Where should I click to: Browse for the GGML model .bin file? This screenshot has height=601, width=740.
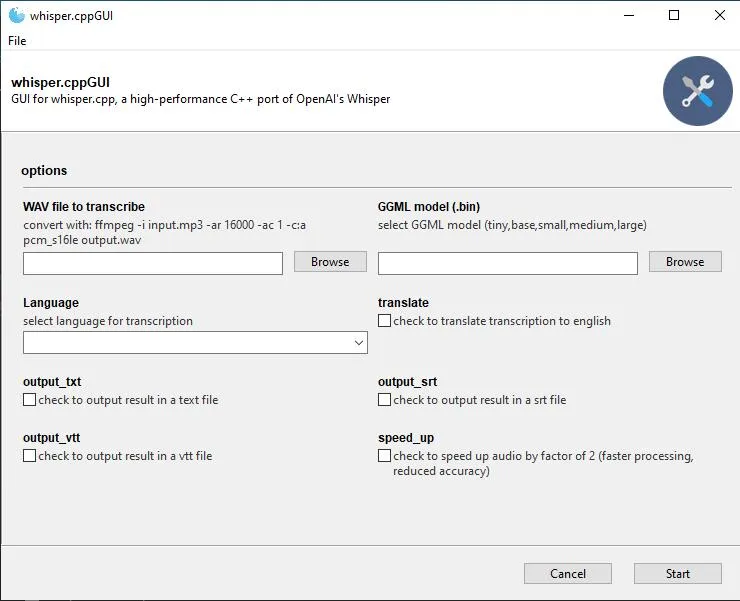(x=685, y=262)
